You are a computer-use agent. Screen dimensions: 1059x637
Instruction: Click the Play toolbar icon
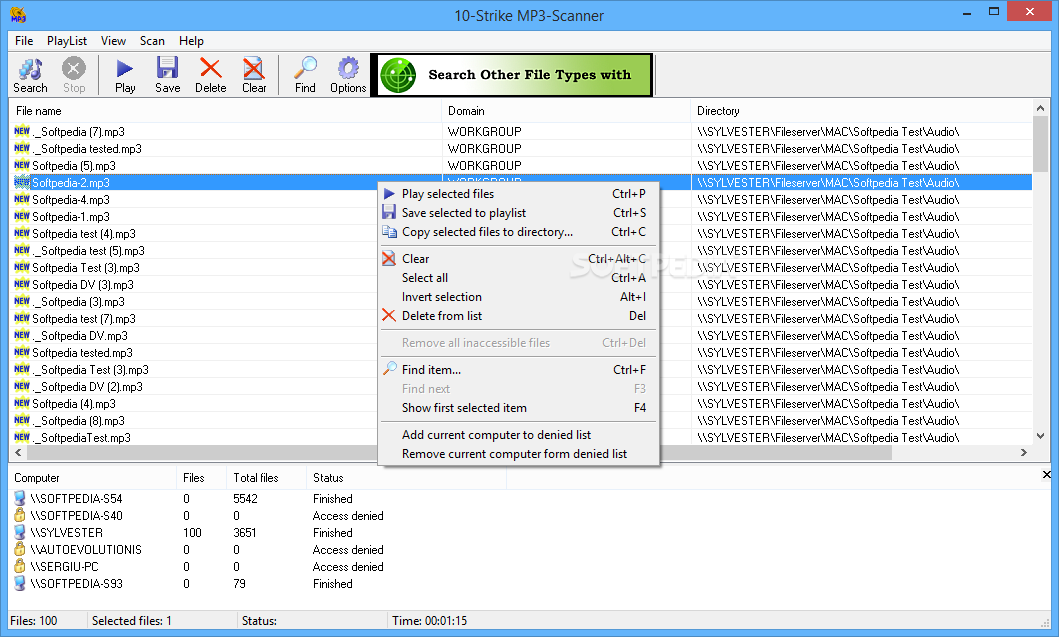click(125, 68)
